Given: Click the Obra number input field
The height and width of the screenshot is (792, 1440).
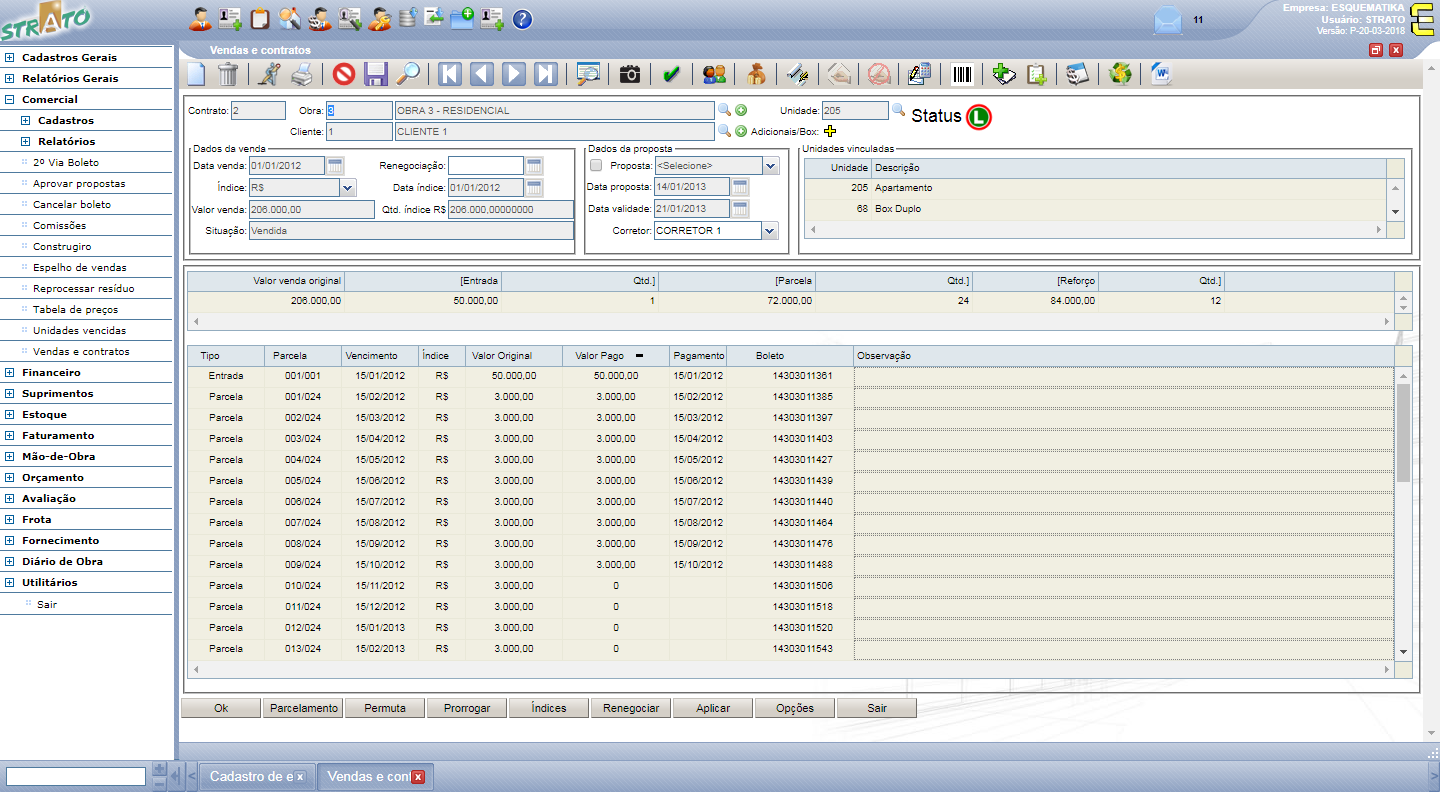Looking at the screenshot, I should click(360, 110).
